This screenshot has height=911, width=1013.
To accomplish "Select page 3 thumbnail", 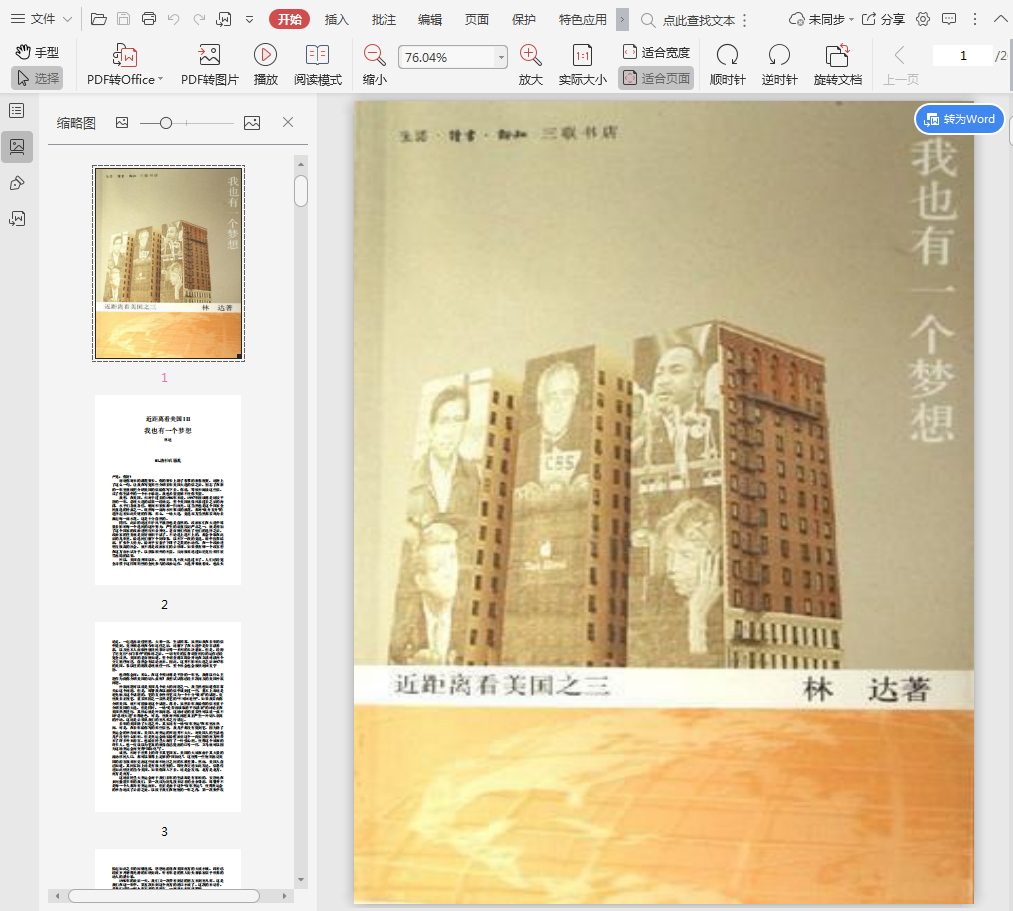I will click(168, 717).
